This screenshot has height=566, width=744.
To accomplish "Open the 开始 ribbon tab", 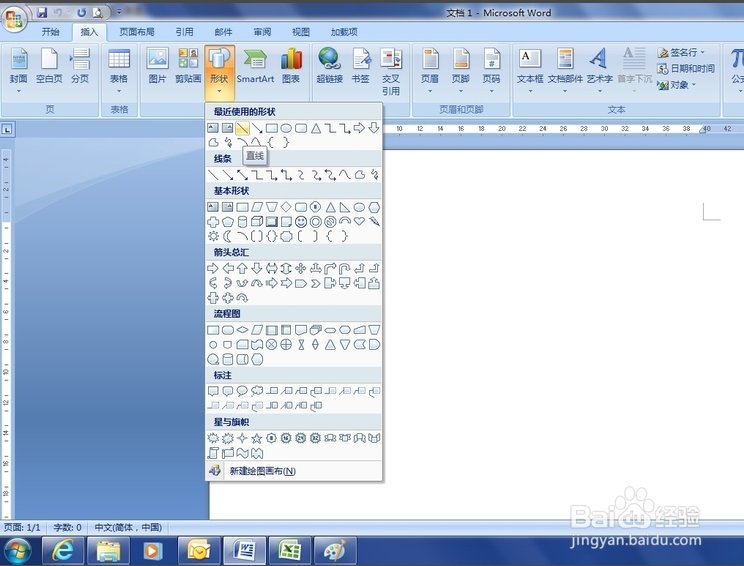I will [50, 32].
